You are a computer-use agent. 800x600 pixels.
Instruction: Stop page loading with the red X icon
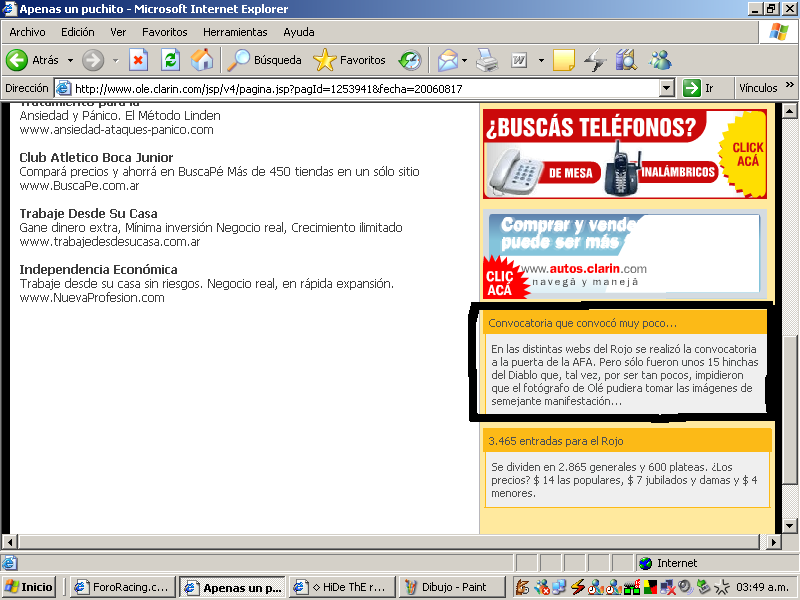click(138, 60)
